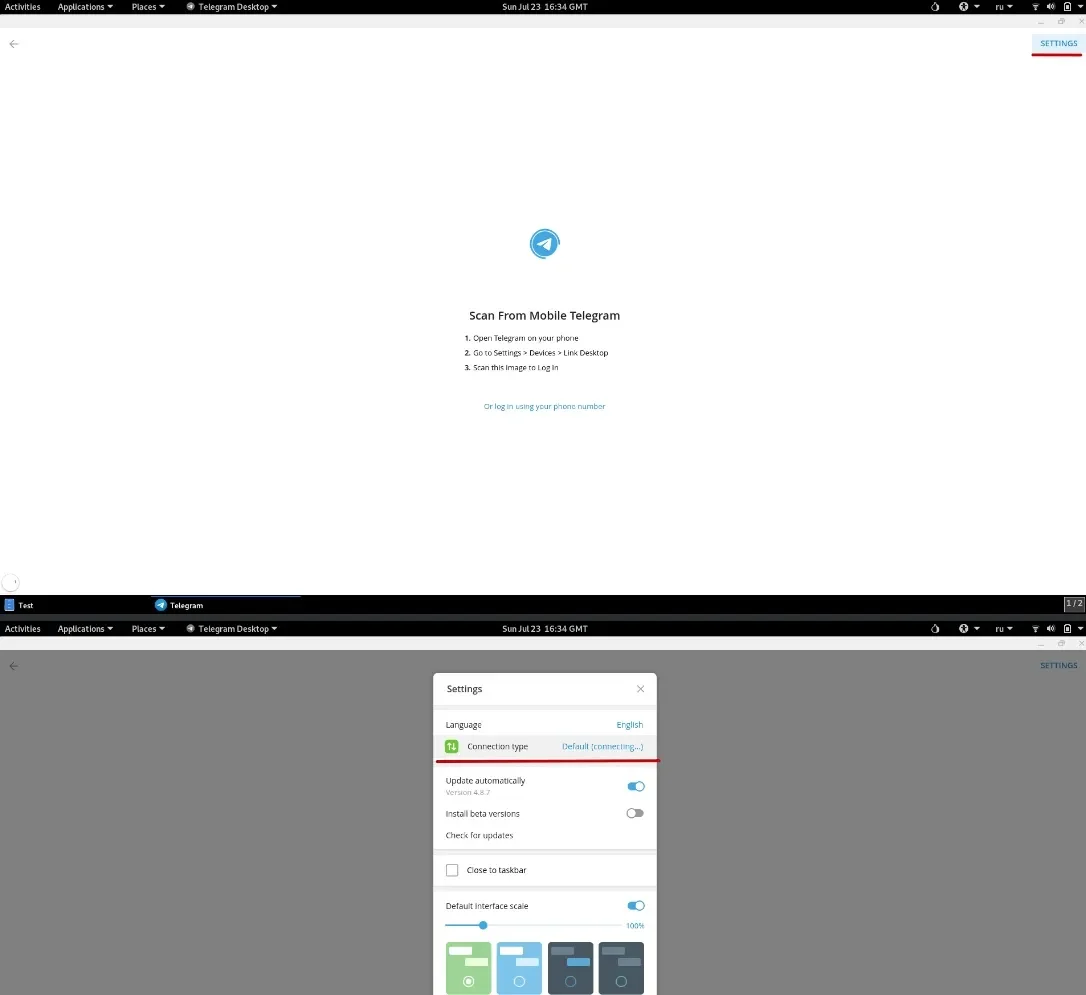Click the '100%' interface scale value
Image resolution: width=1086 pixels, height=995 pixels.
point(635,926)
